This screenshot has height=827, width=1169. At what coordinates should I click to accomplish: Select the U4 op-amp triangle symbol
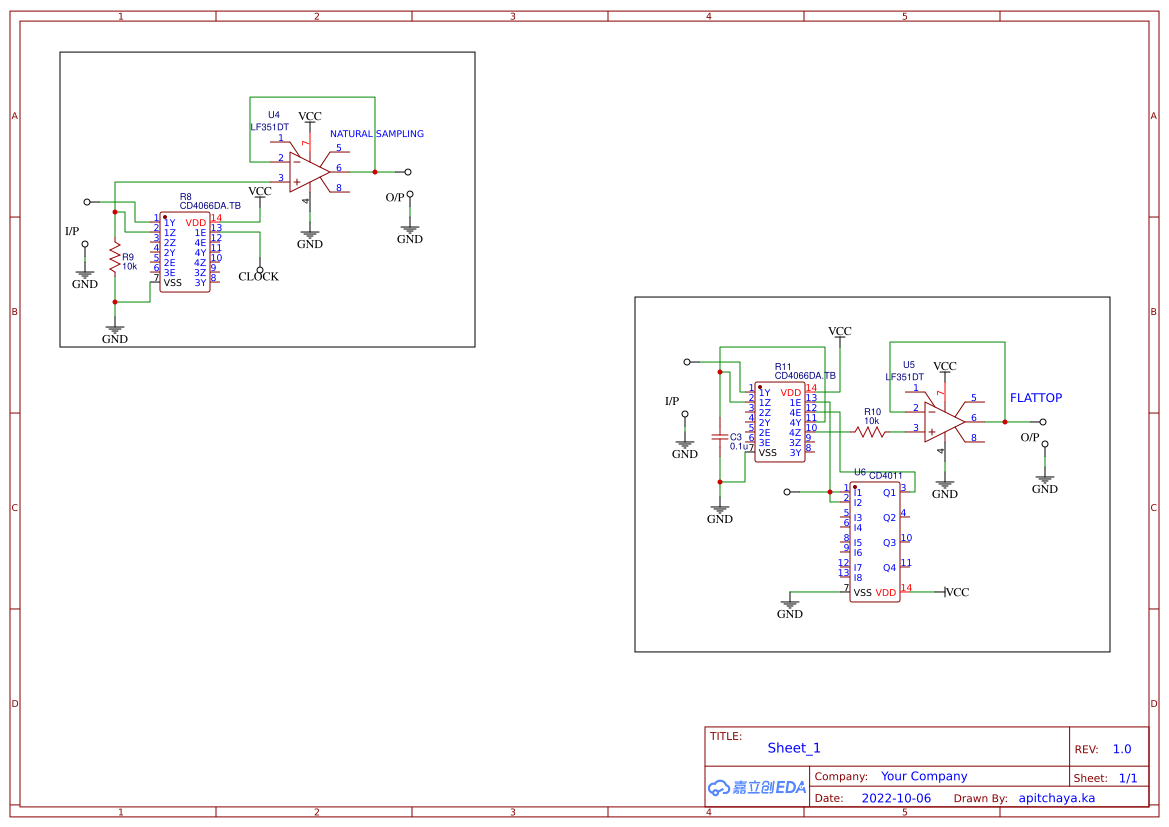tap(309, 172)
